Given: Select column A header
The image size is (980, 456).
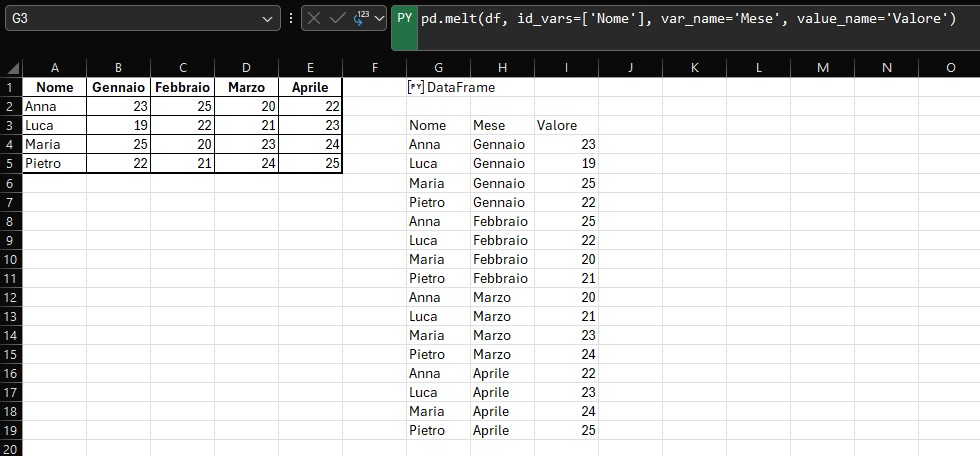Looking at the screenshot, I should pos(54,68).
